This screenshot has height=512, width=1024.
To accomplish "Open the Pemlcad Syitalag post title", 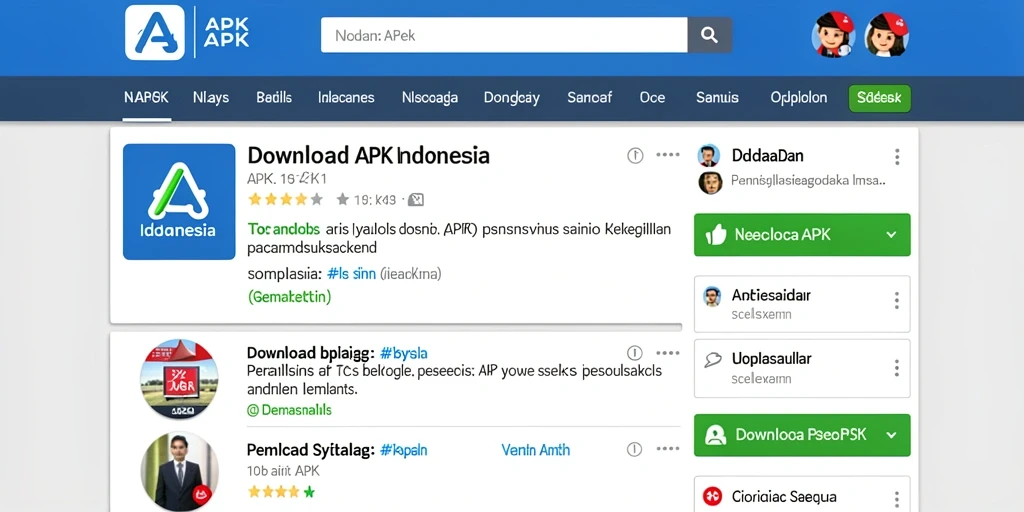I will pyautogui.click(x=310, y=450).
